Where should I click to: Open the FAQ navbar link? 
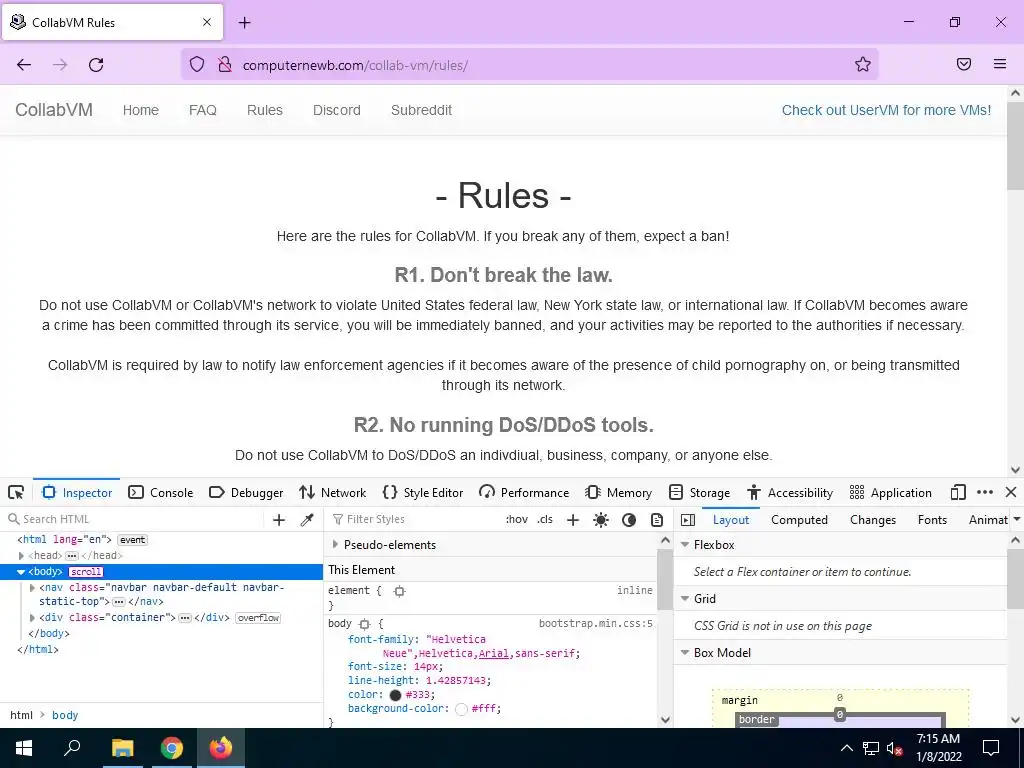202,110
